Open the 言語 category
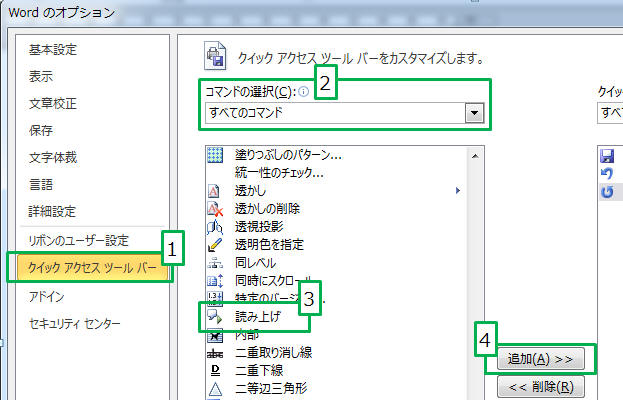Screen dimensions: 623x400 point(41,184)
